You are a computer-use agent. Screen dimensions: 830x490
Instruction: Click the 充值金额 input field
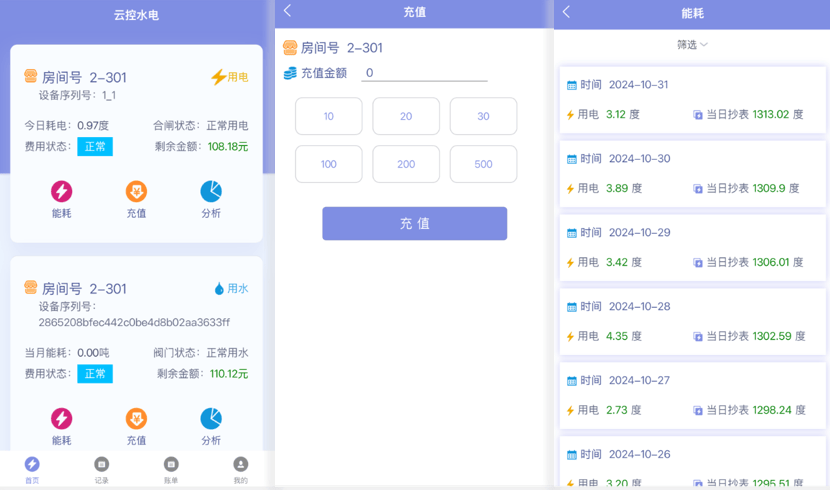click(x=424, y=73)
